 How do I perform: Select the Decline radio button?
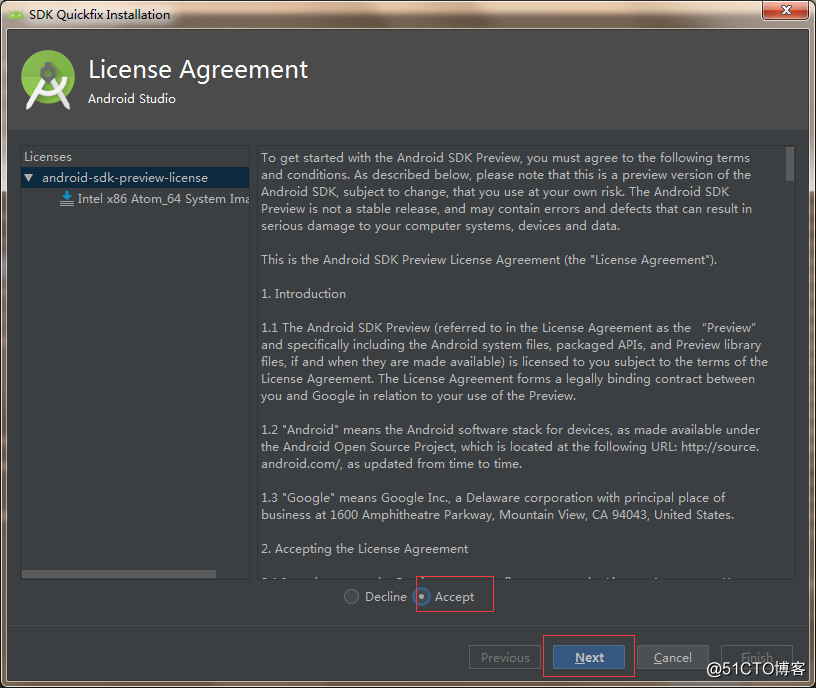point(351,596)
